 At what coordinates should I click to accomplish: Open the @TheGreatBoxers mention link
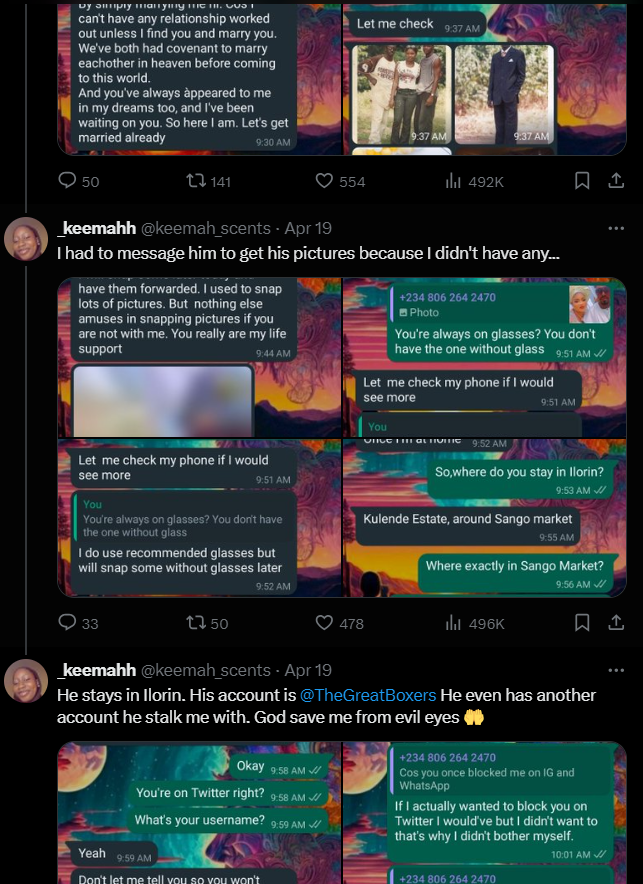[368, 695]
